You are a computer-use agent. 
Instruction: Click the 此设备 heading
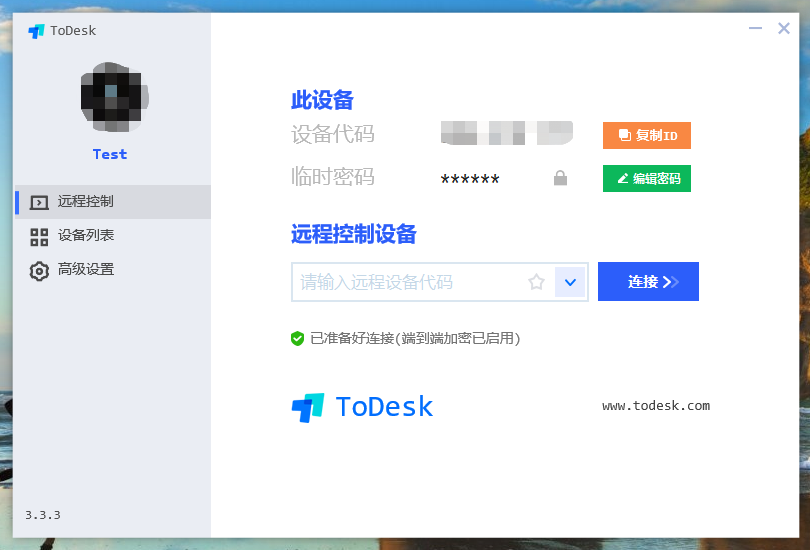[x=322, y=100]
